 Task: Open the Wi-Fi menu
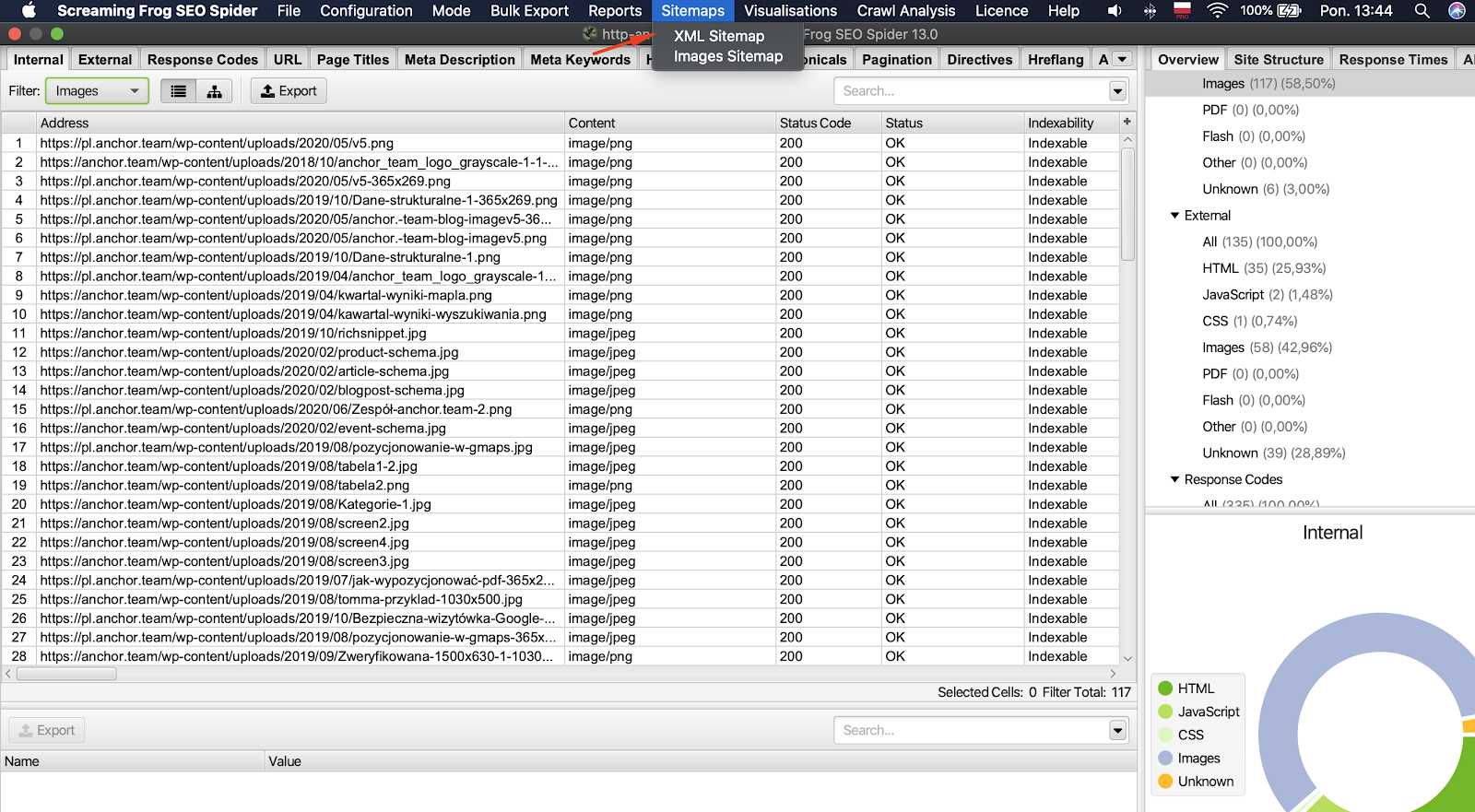[x=1217, y=11]
